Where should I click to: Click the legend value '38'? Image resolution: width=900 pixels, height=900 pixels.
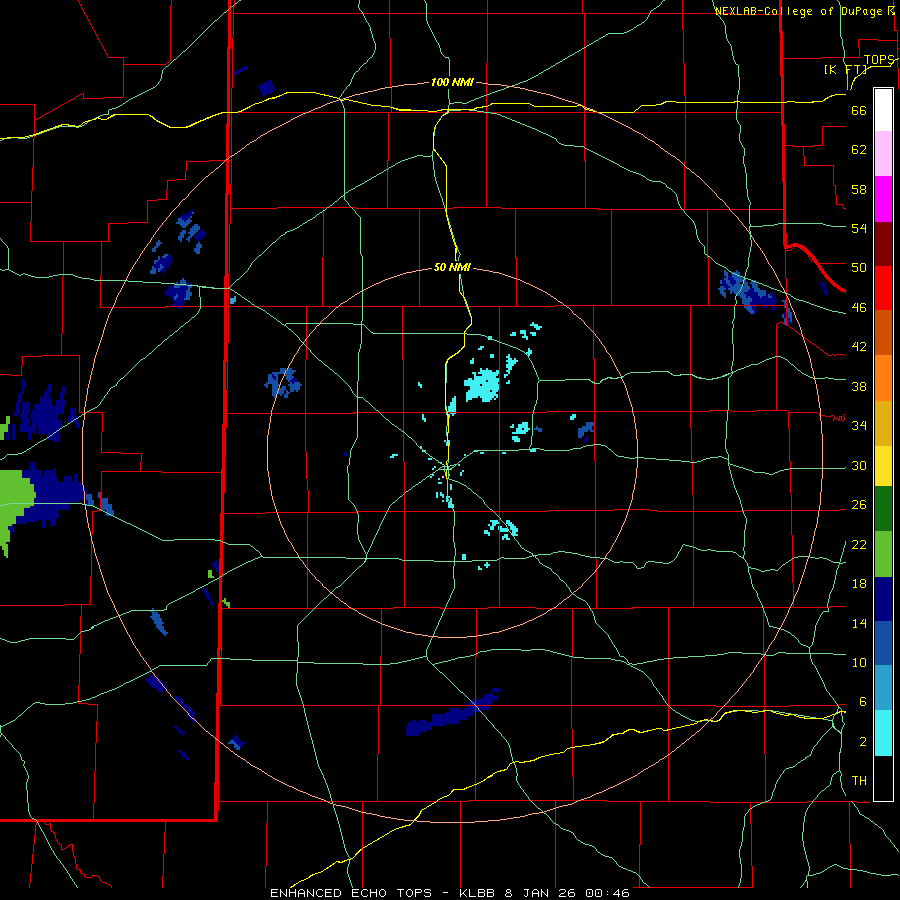(x=859, y=386)
